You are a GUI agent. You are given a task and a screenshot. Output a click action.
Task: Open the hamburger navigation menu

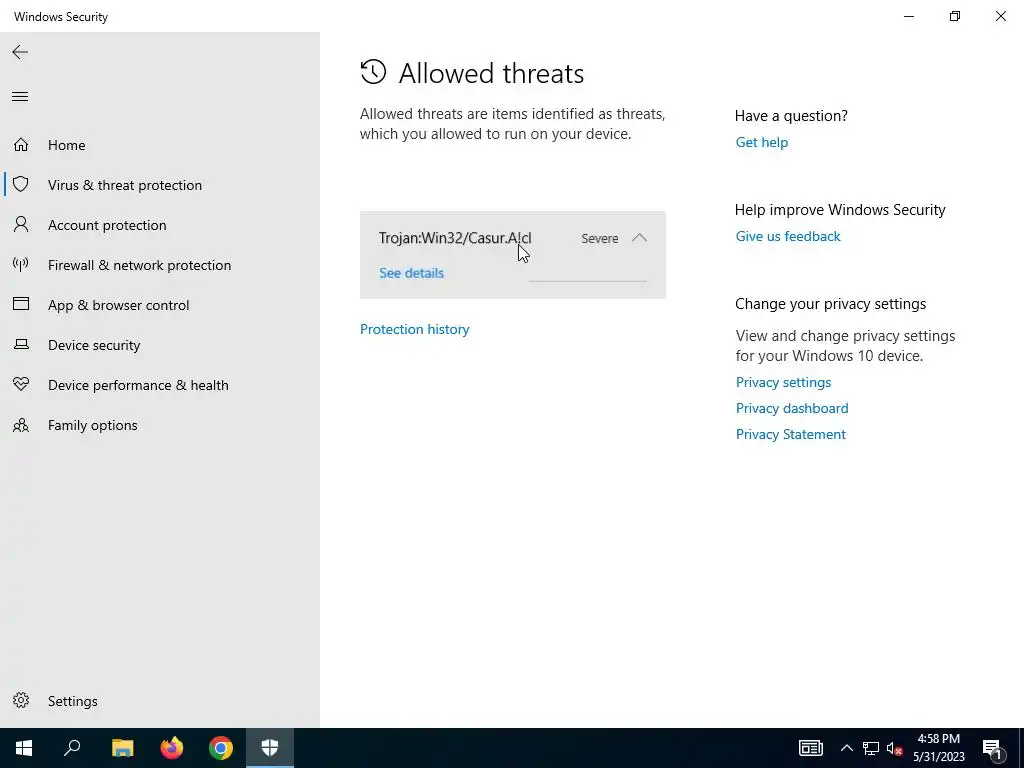20,97
